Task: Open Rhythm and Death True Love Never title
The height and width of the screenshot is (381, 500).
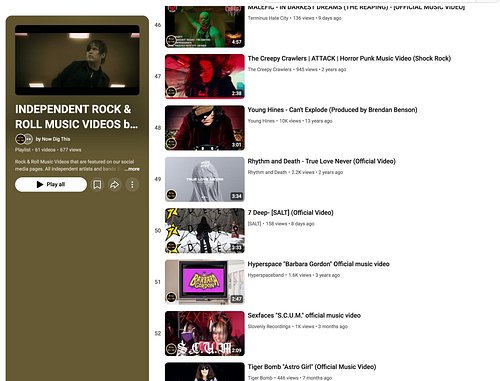Action: [x=321, y=161]
